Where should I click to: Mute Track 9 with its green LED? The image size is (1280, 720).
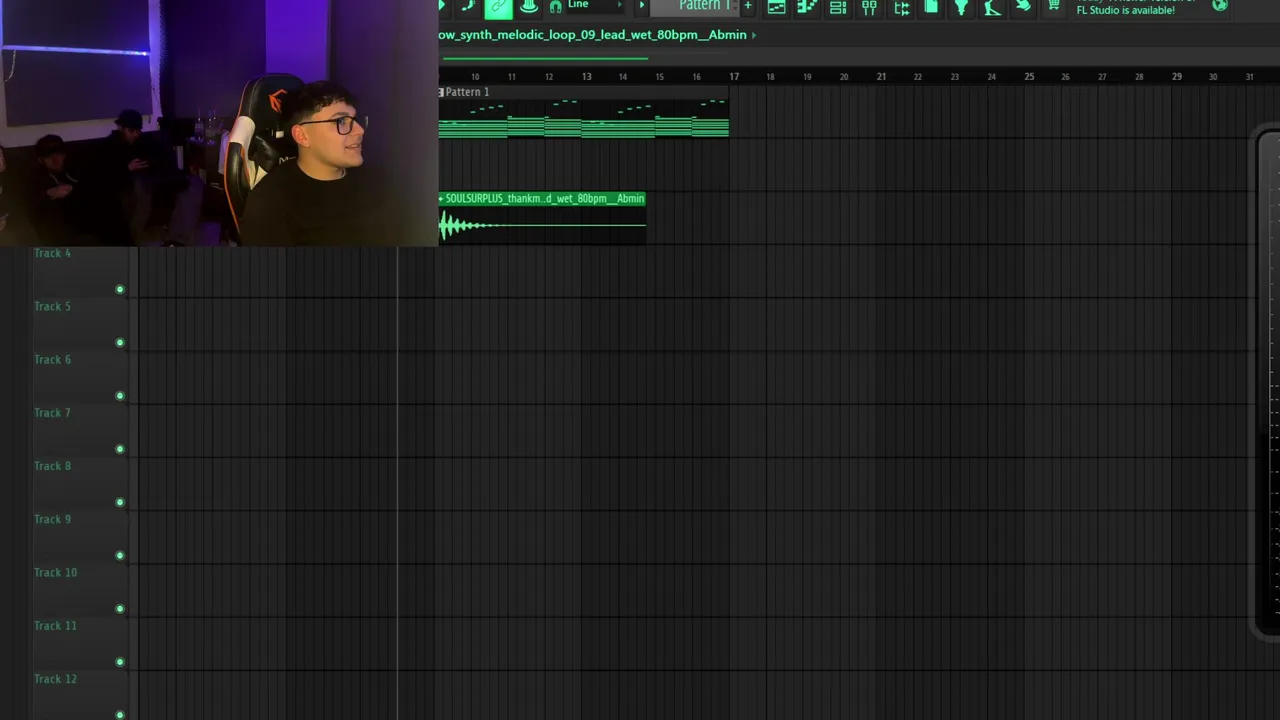pos(120,555)
